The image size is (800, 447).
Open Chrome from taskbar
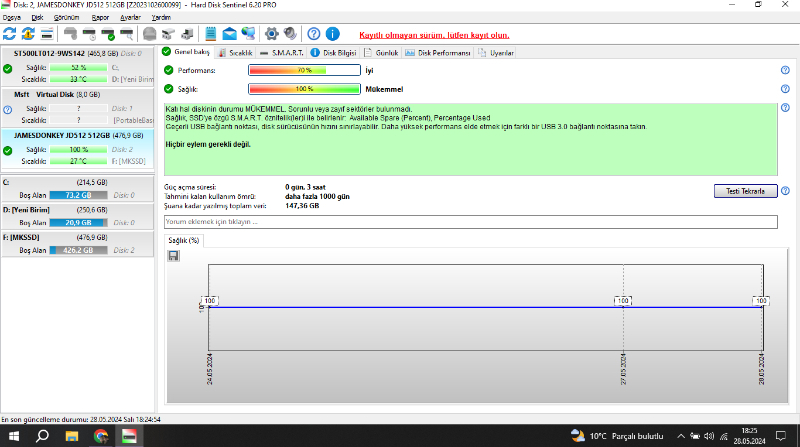pos(101,436)
